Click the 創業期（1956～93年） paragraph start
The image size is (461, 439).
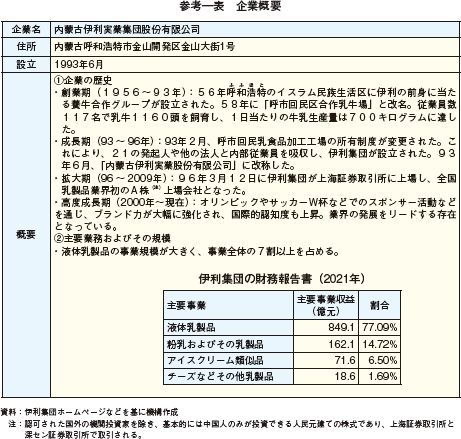coord(123,92)
